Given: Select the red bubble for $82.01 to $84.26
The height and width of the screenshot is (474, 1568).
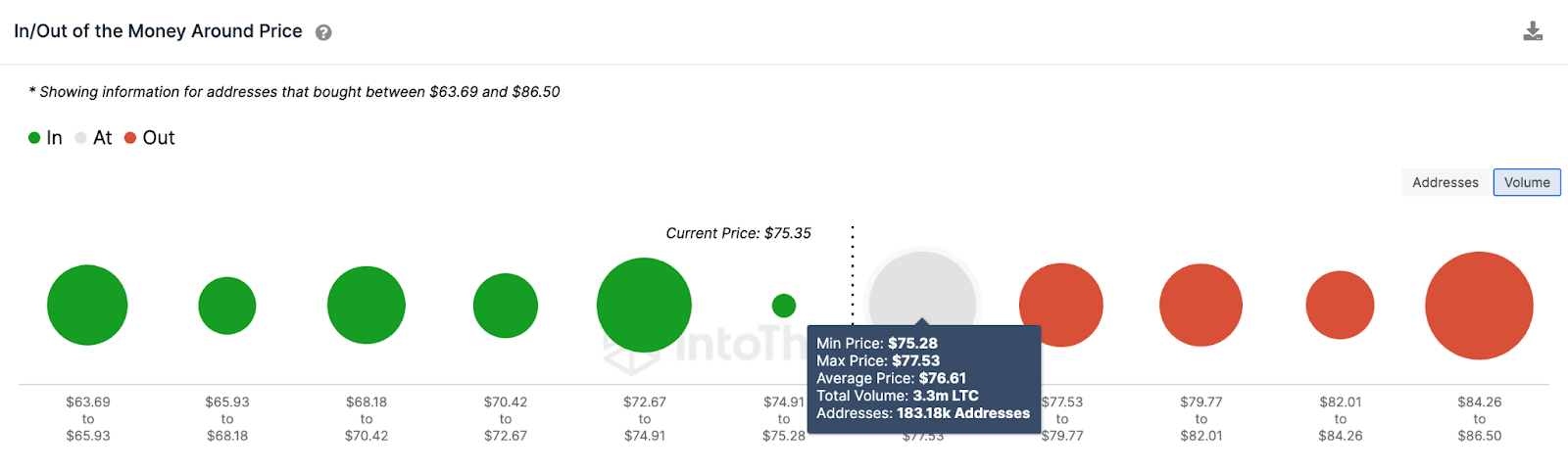Looking at the screenshot, I should (x=1340, y=305).
